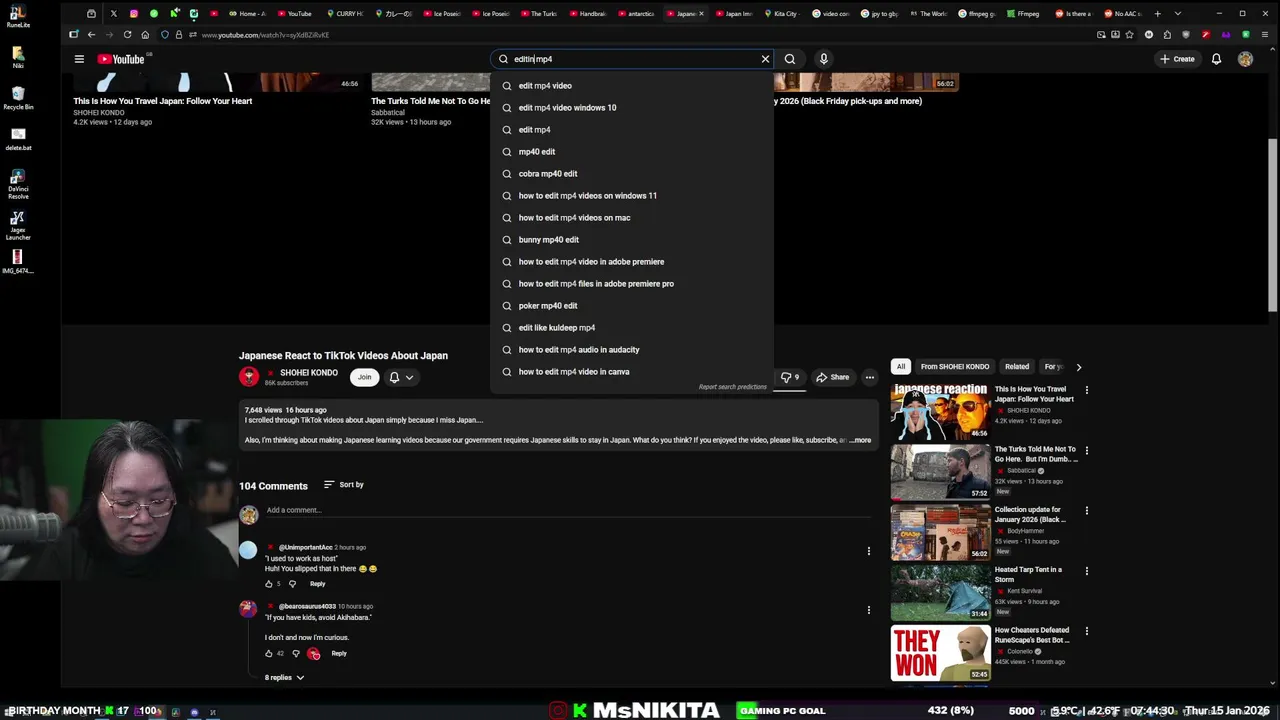Select the 'All' filter chip

pyautogui.click(x=901, y=367)
